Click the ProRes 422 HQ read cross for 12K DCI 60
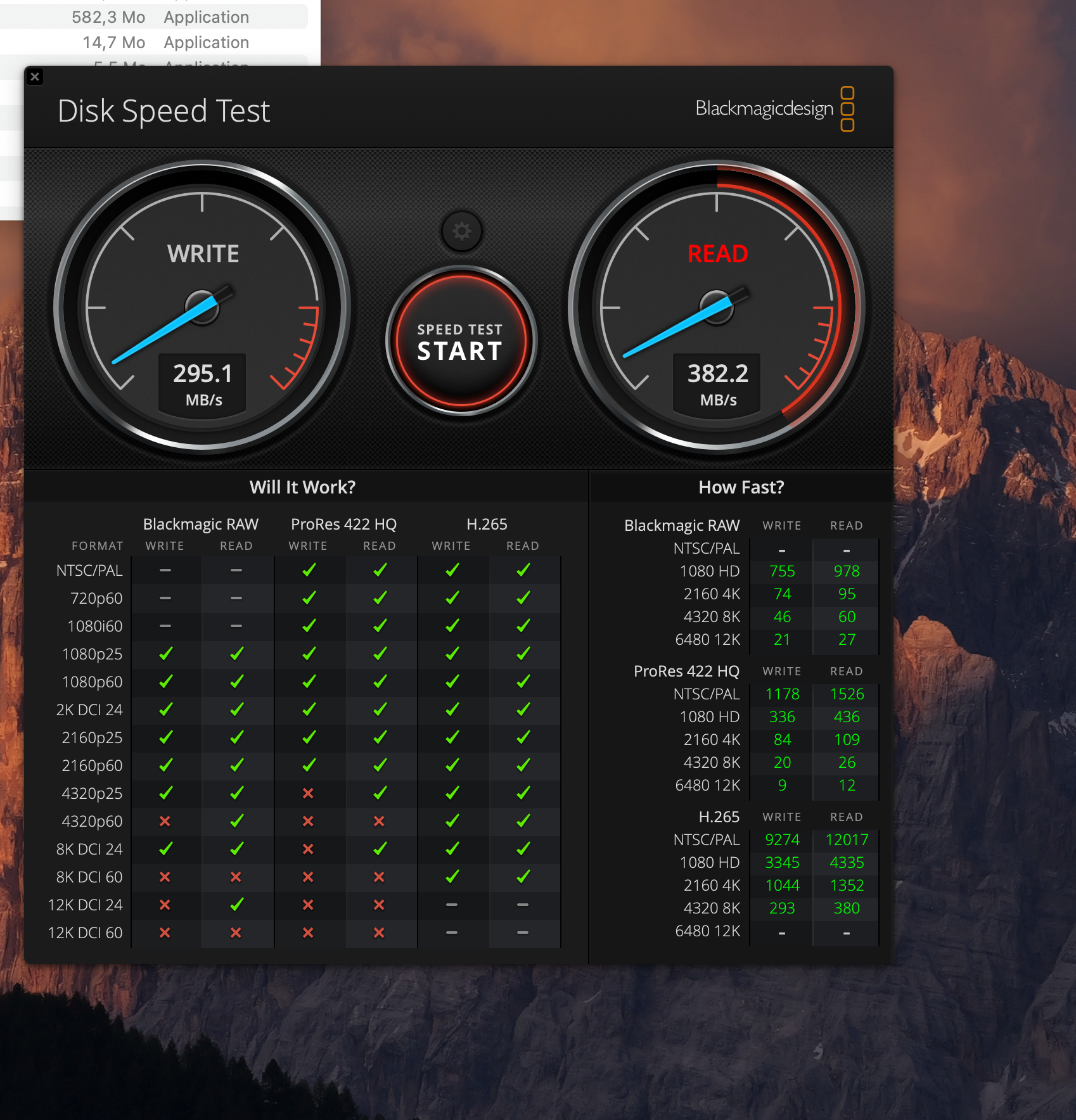This screenshot has height=1120, width=1076. click(x=379, y=932)
